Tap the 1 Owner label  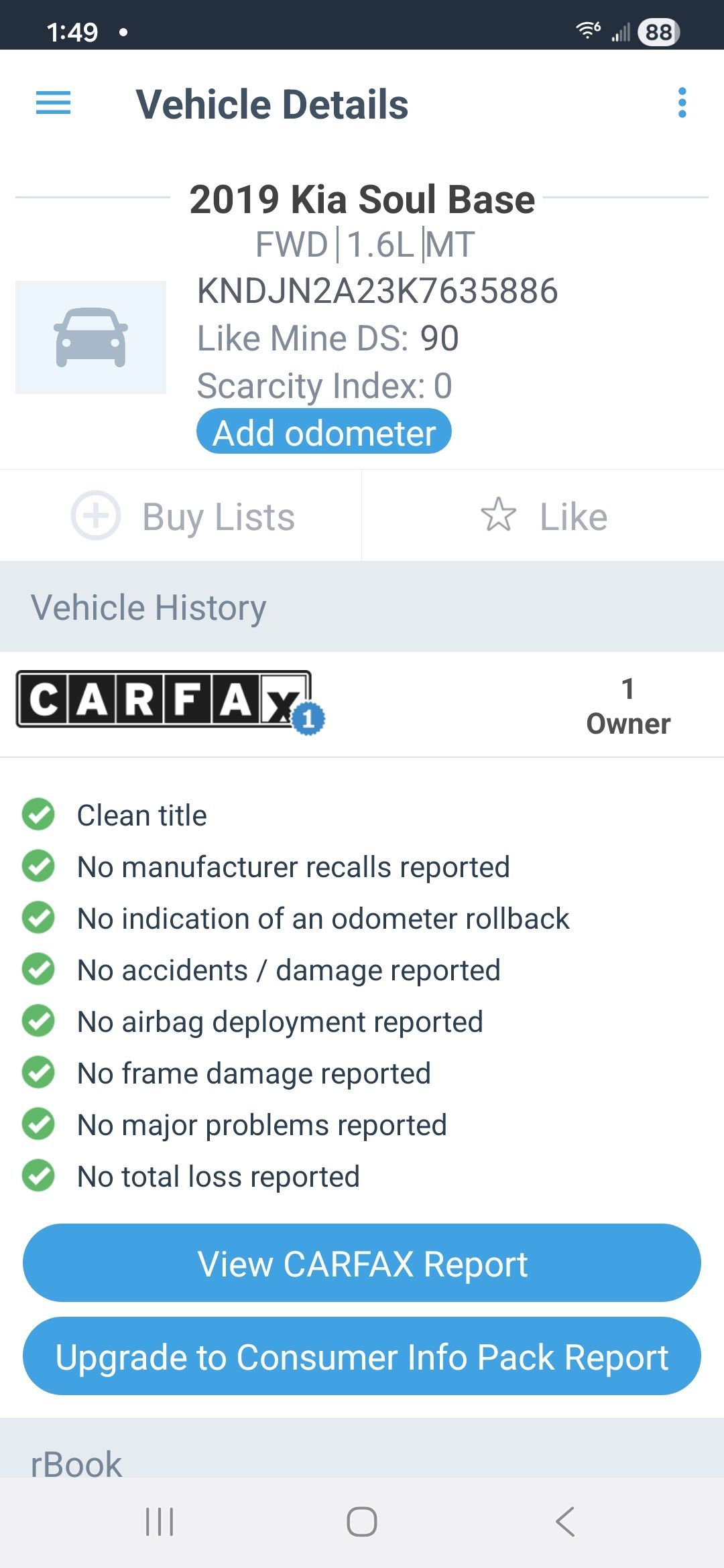tap(628, 706)
